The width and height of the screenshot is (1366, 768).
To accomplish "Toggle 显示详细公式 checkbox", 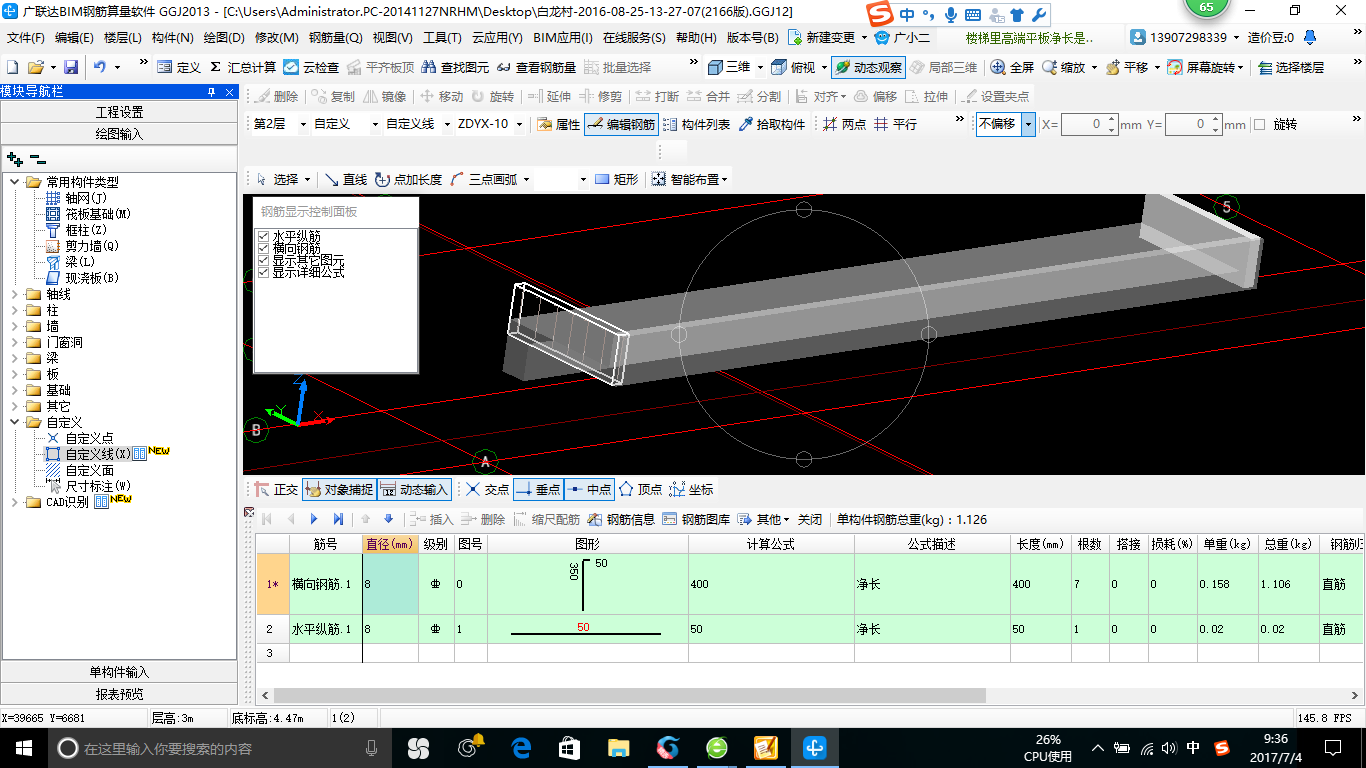I will coord(264,272).
